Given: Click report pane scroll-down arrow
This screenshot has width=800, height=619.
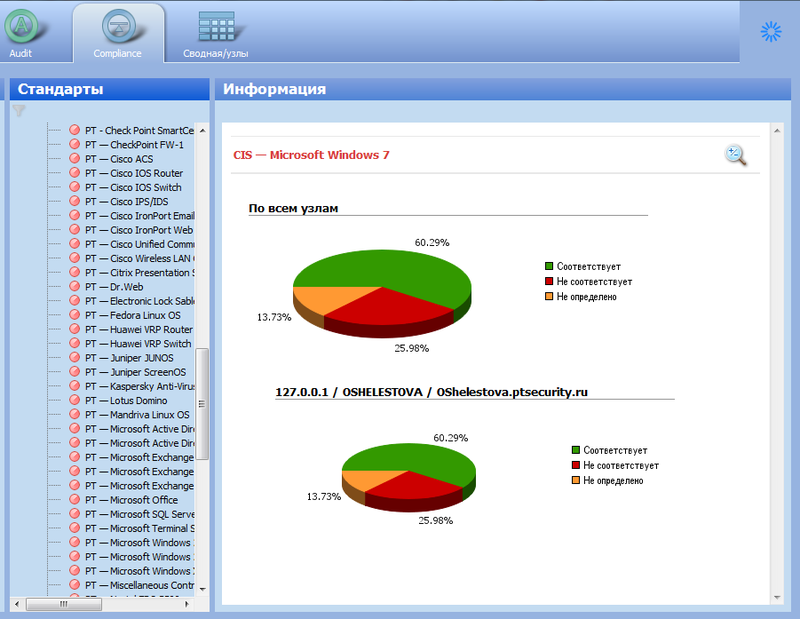Looking at the screenshot, I should (777, 597).
